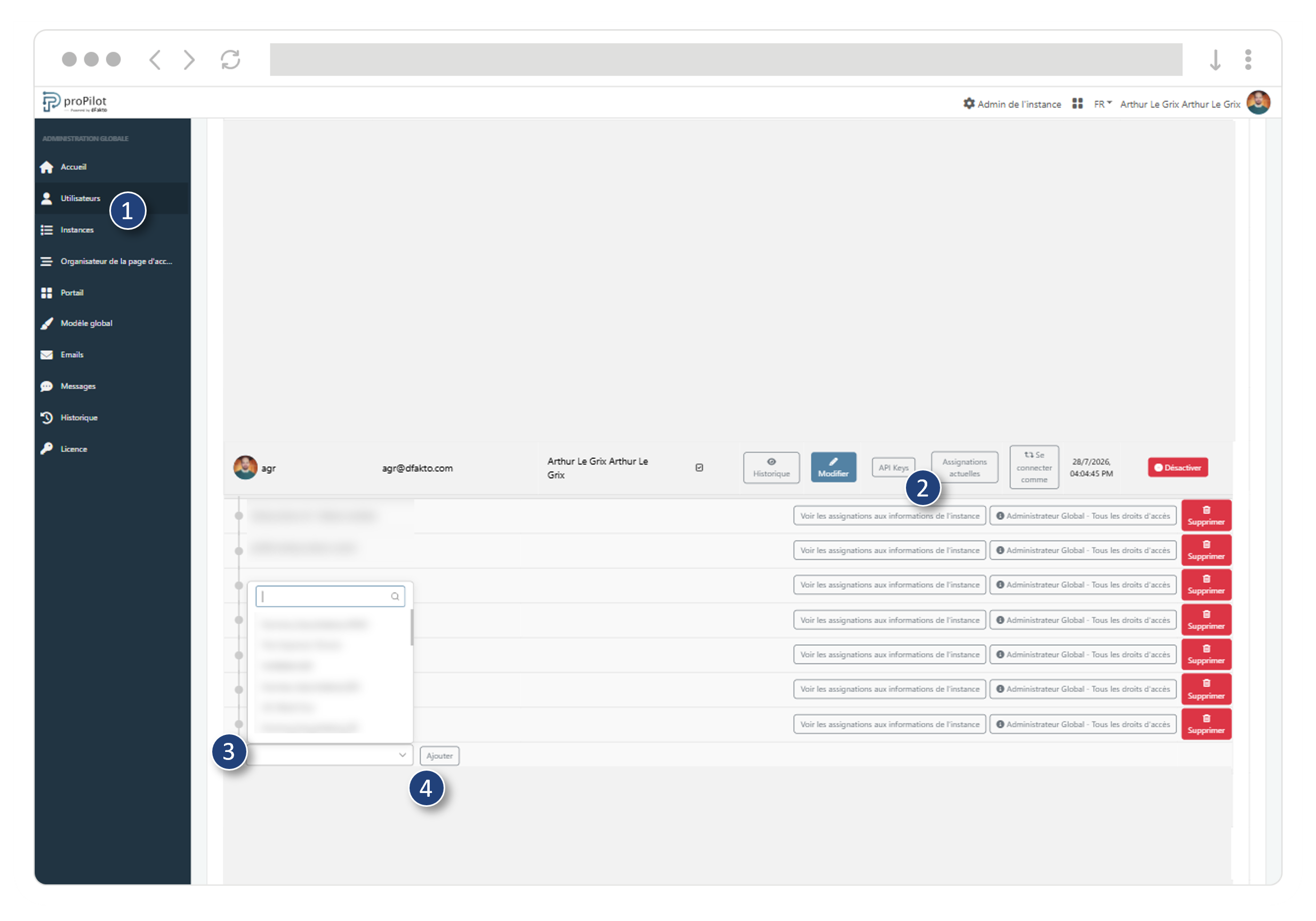Click the last Supprimer button

tap(1206, 724)
